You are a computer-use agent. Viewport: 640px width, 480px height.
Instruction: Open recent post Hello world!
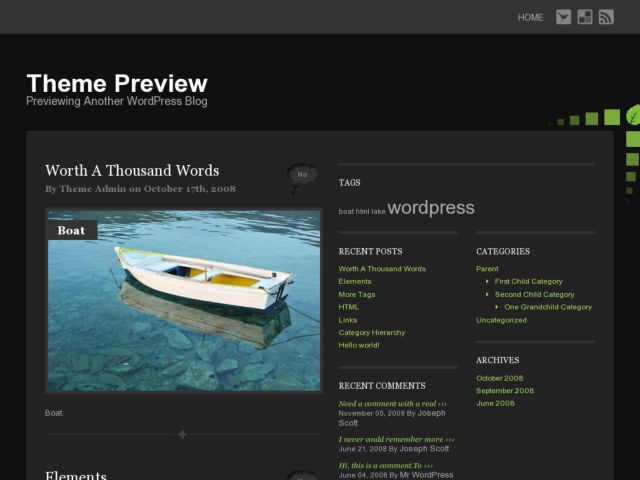click(359, 345)
